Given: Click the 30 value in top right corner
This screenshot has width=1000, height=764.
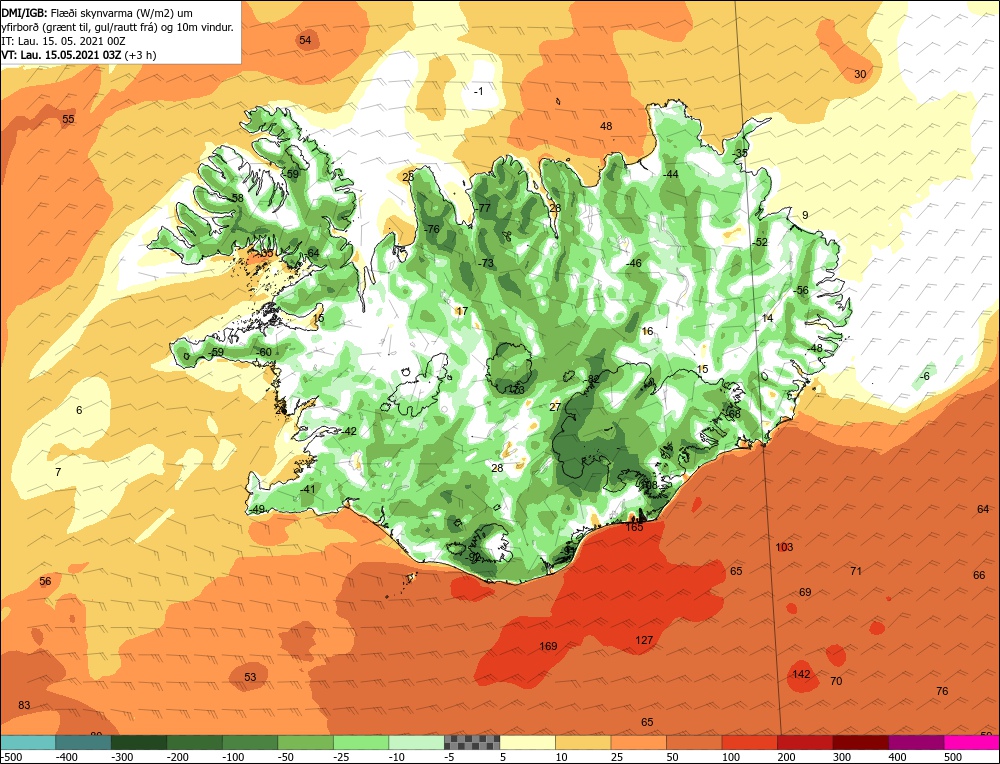Looking at the screenshot, I should click(860, 74).
